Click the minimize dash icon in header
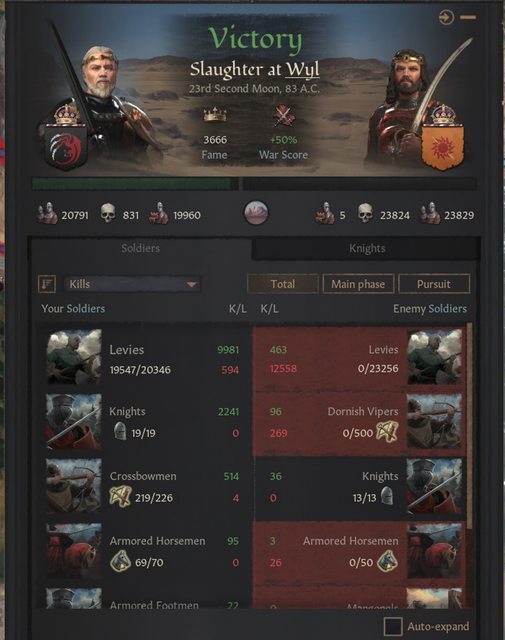The width and height of the screenshot is (505, 640). point(468,17)
